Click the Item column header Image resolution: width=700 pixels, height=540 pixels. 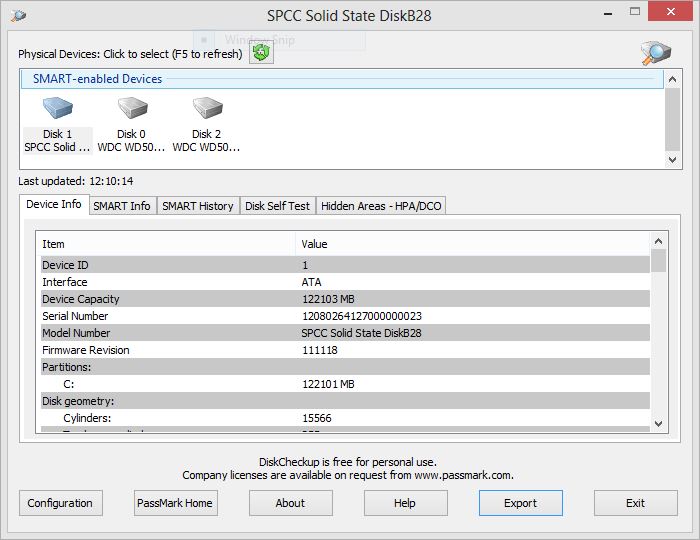[166, 244]
